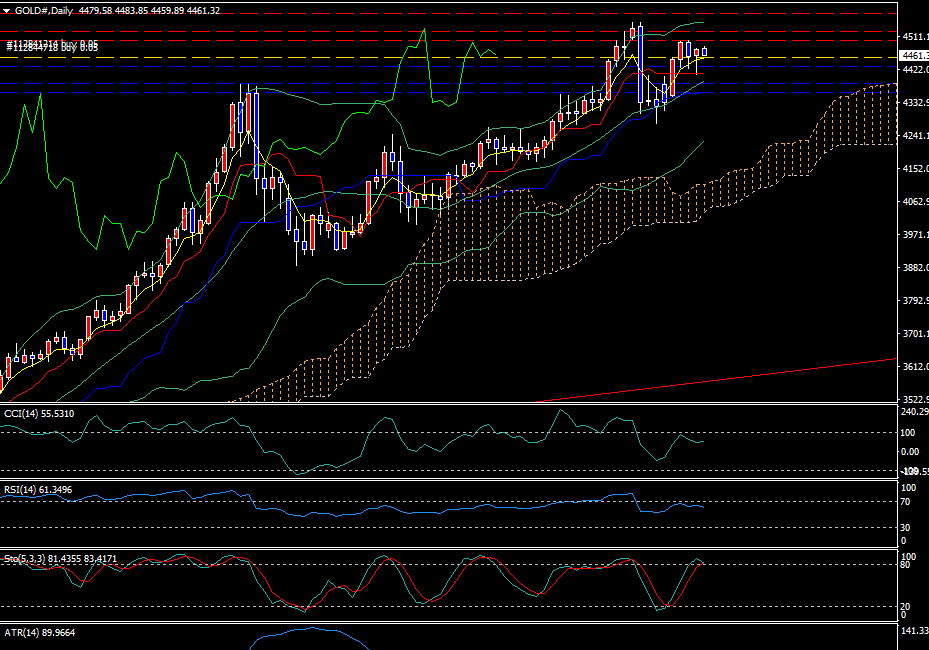929x650 pixels.
Task: Click the 100 level on CCI scale
Action: [908, 433]
